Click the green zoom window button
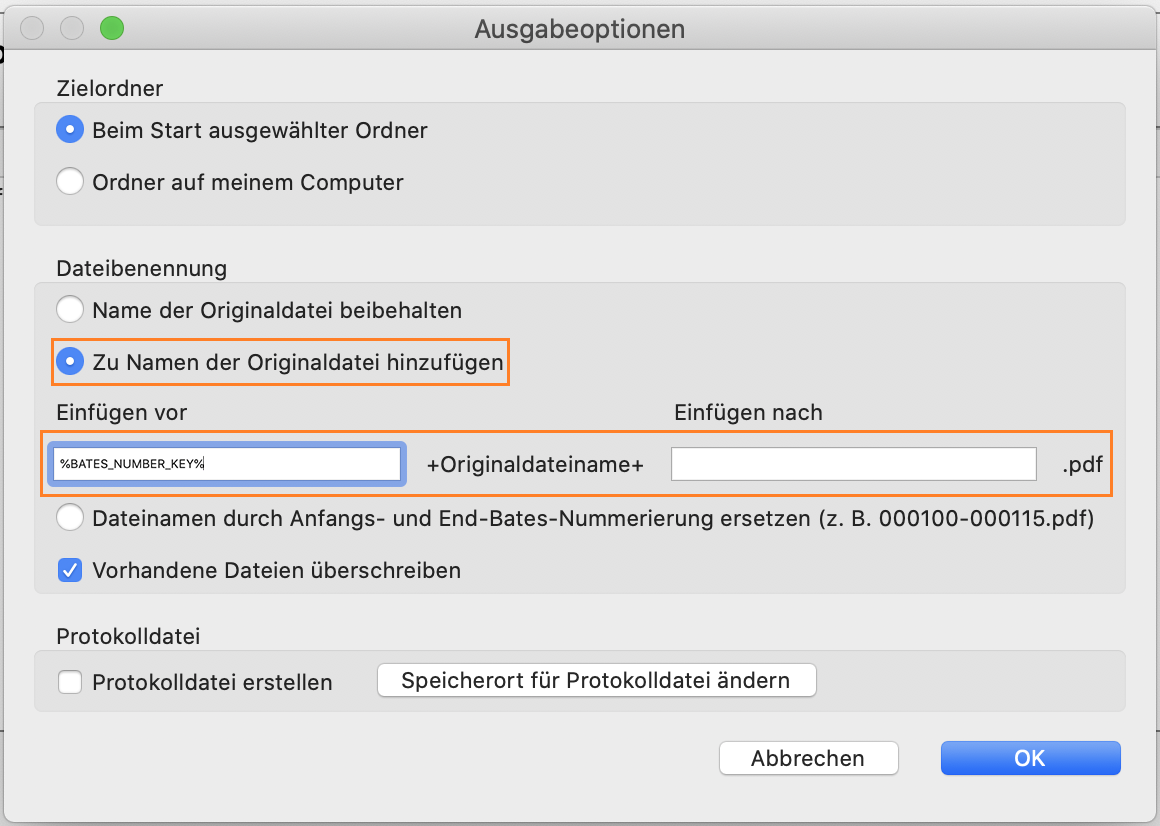This screenshot has height=826, width=1160. (112, 28)
